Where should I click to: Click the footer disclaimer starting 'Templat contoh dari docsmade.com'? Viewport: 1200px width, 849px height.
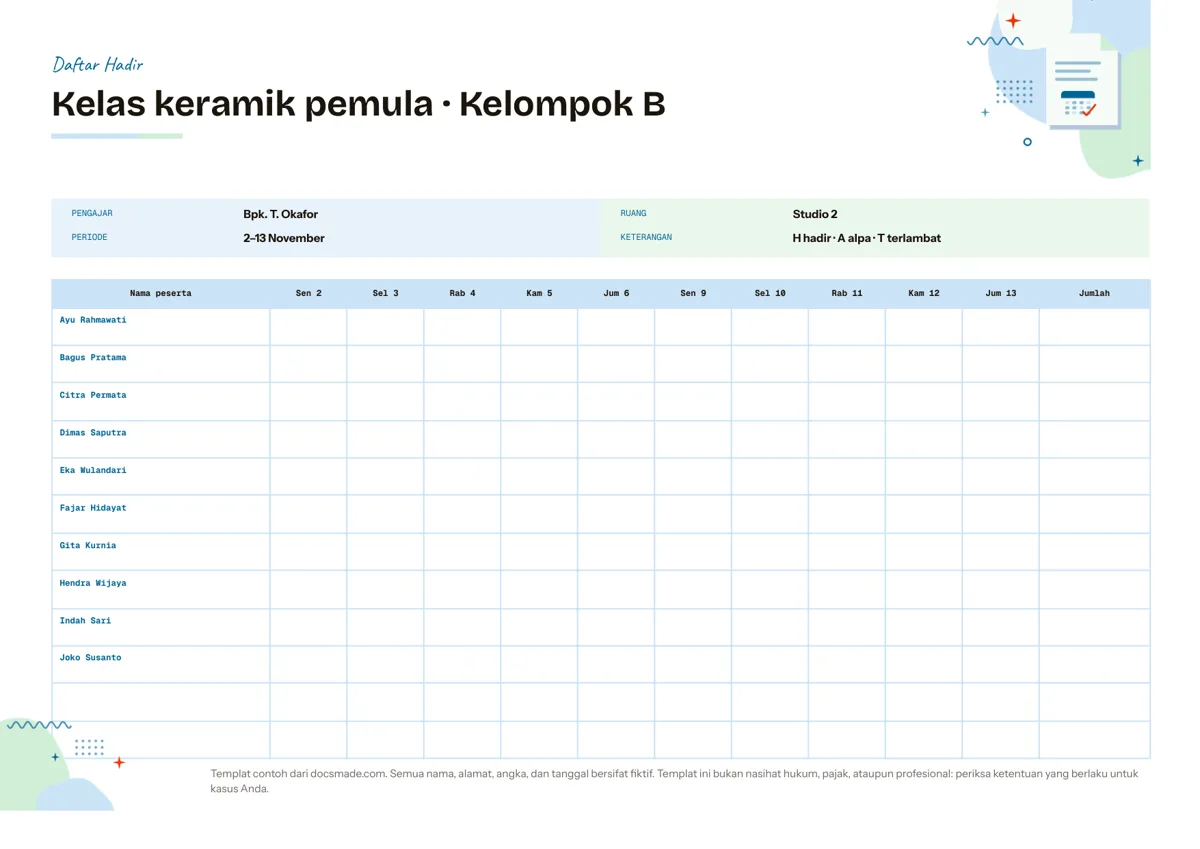(x=674, y=781)
